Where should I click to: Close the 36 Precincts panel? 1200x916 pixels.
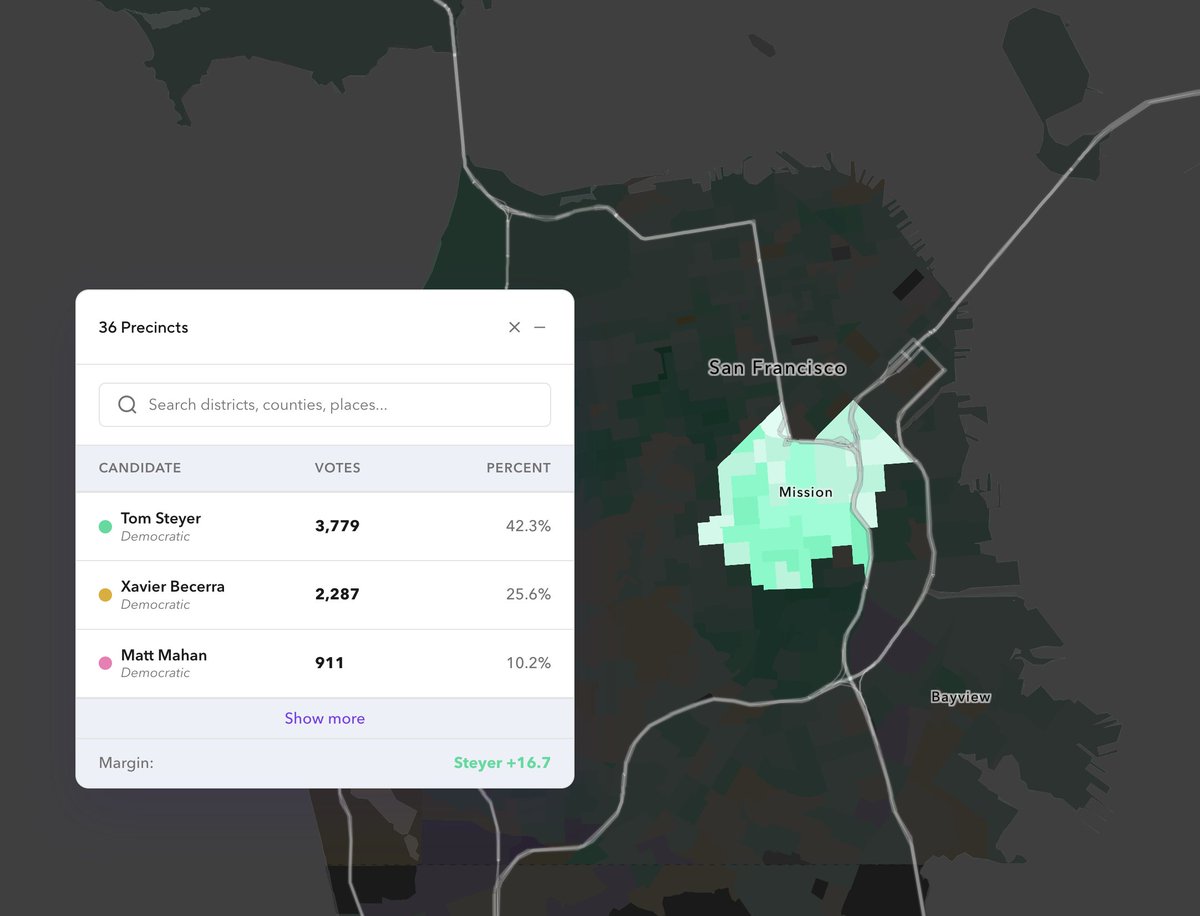pos(514,327)
